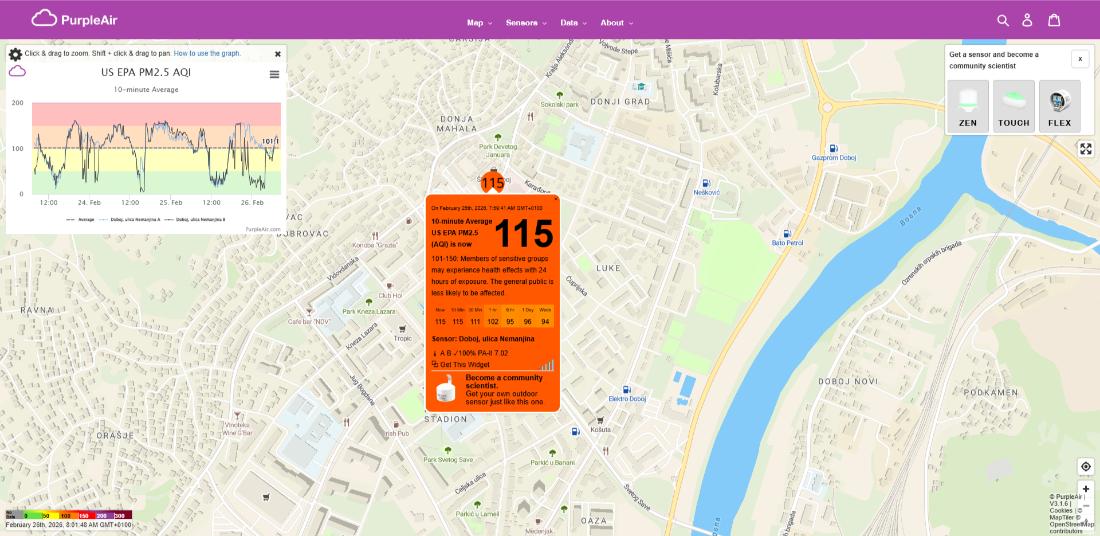
Task: Click the user account icon
Action: pyautogui.click(x=1027, y=20)
